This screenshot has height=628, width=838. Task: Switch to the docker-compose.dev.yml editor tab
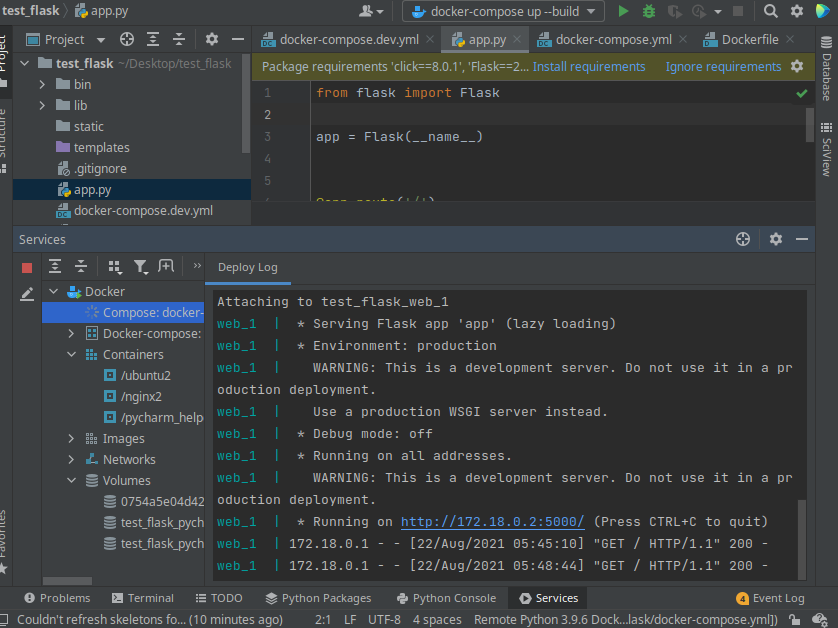tap(347, 40)
